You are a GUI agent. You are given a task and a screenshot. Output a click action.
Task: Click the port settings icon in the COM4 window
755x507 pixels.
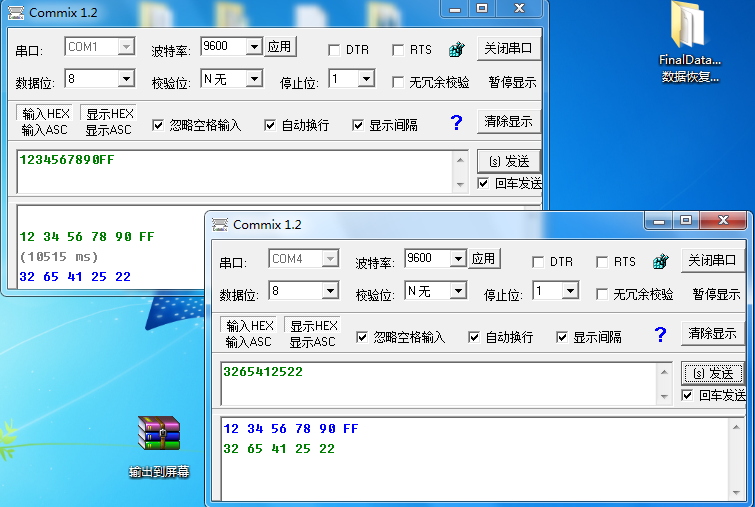[661, 261]
